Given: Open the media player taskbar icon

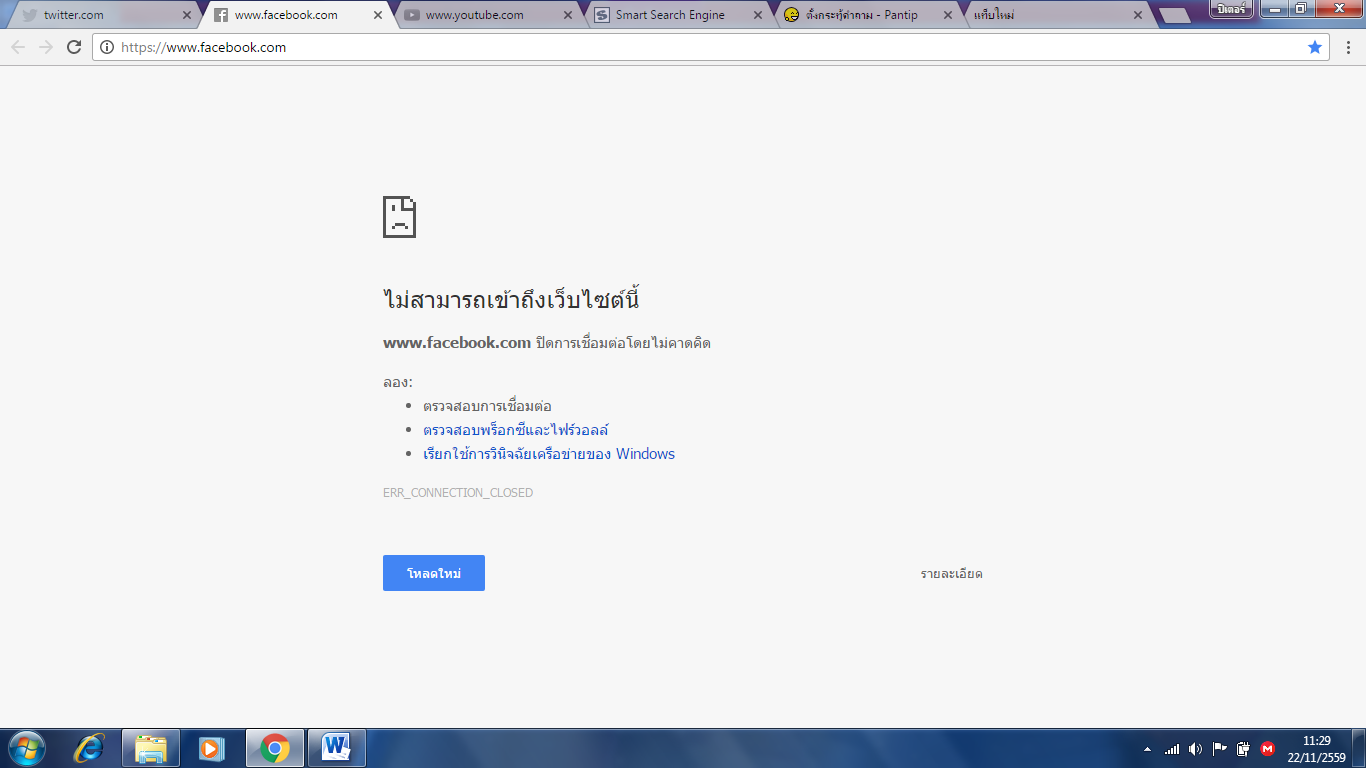Looking at the screenshot, I should [212, 748].
